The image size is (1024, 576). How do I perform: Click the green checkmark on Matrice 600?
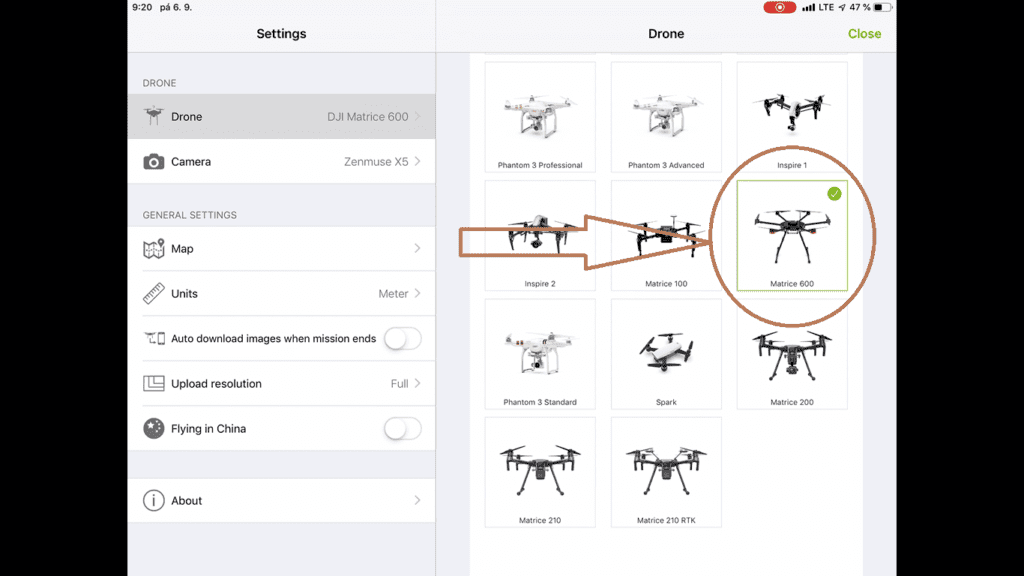(x=834, y=194)
